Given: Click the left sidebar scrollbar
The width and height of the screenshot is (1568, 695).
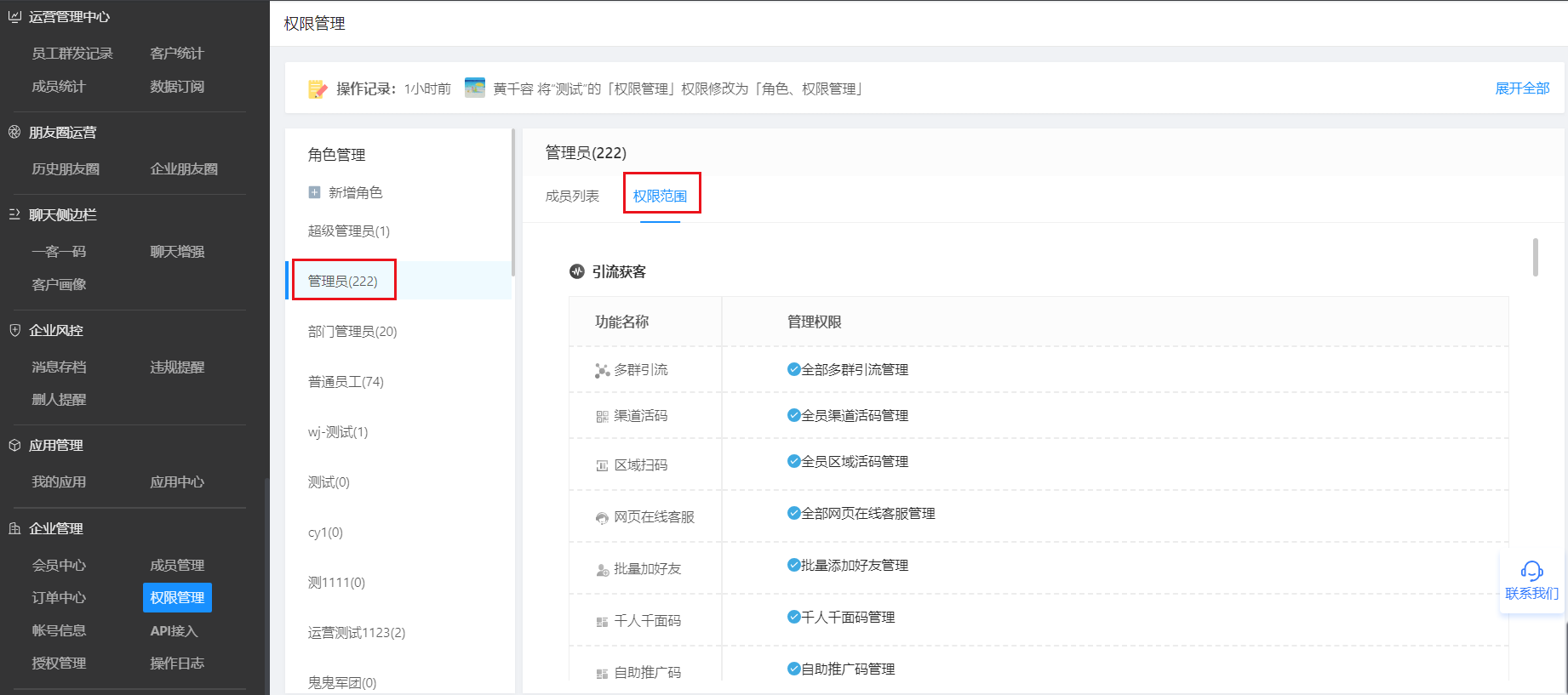Looking at the screenshot, I should point(266,585).
